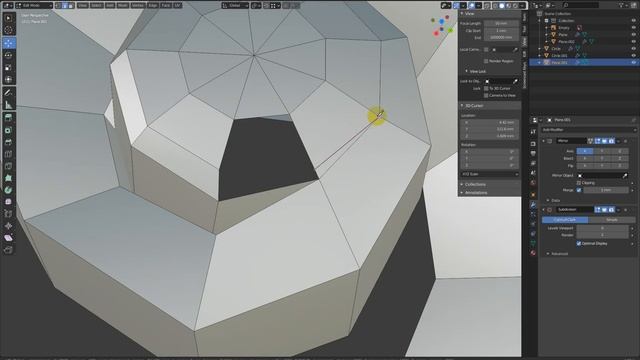Viewport: 640px width, 360px height.
Task: Select the Inset Faces tool
Action: 9,130
